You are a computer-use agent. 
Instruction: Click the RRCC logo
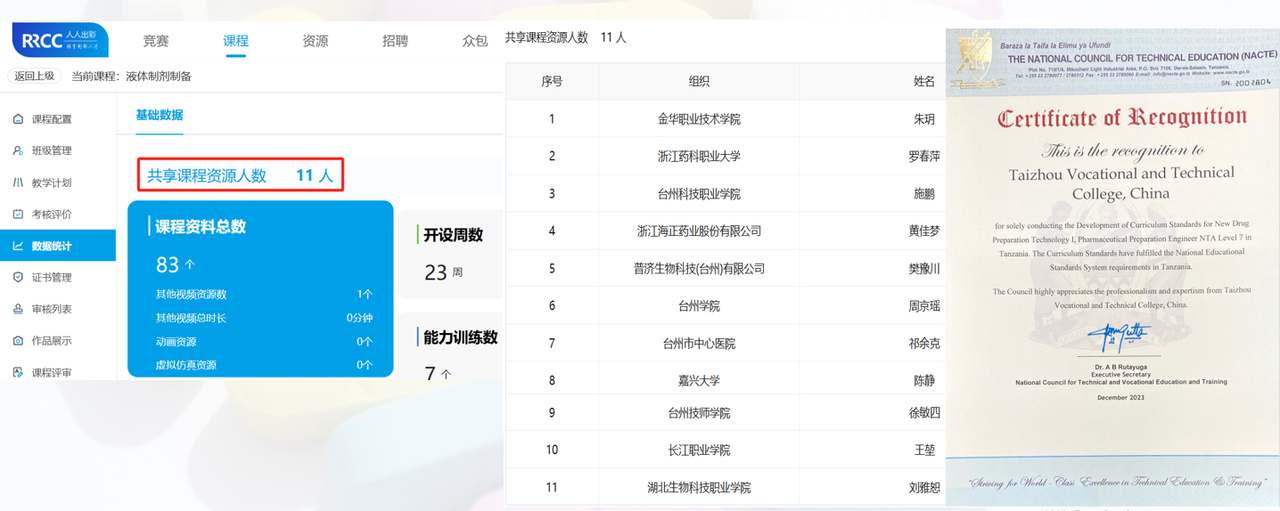click(61, 41)
